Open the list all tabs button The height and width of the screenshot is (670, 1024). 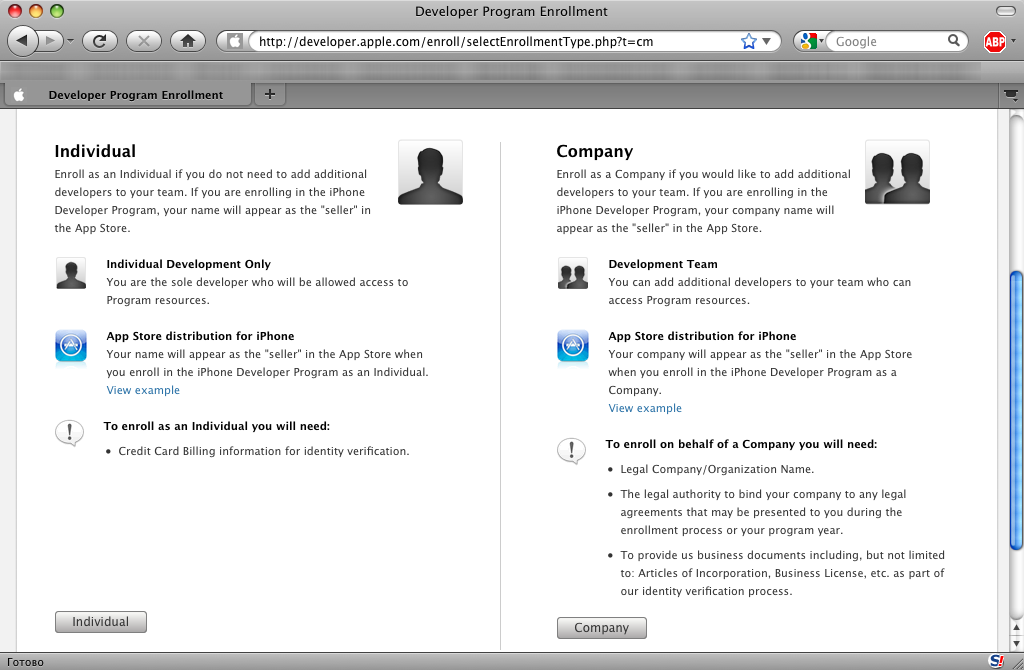(1011, 95)
